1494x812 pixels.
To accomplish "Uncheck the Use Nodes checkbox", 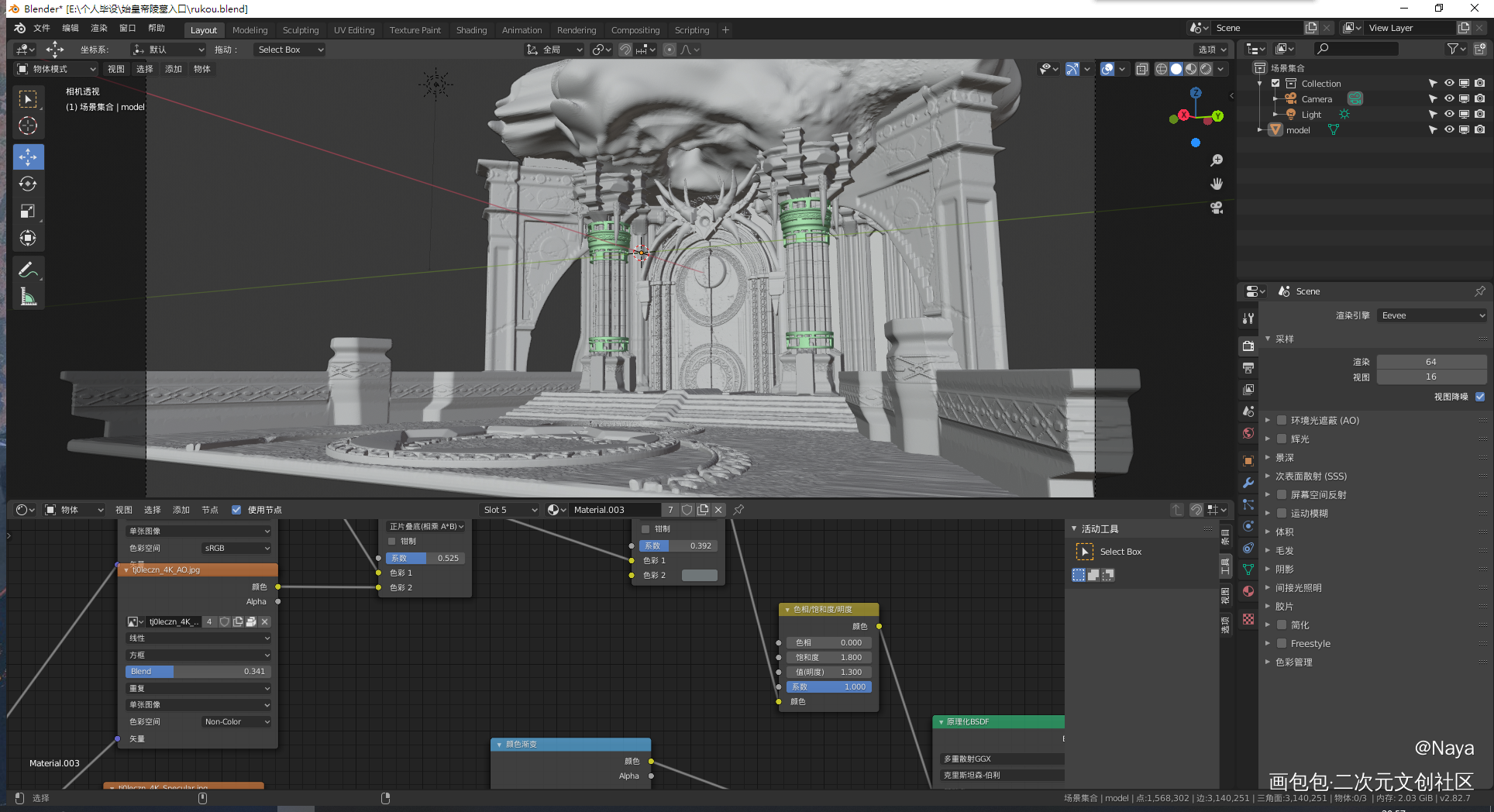I will [x=236, y=510].
